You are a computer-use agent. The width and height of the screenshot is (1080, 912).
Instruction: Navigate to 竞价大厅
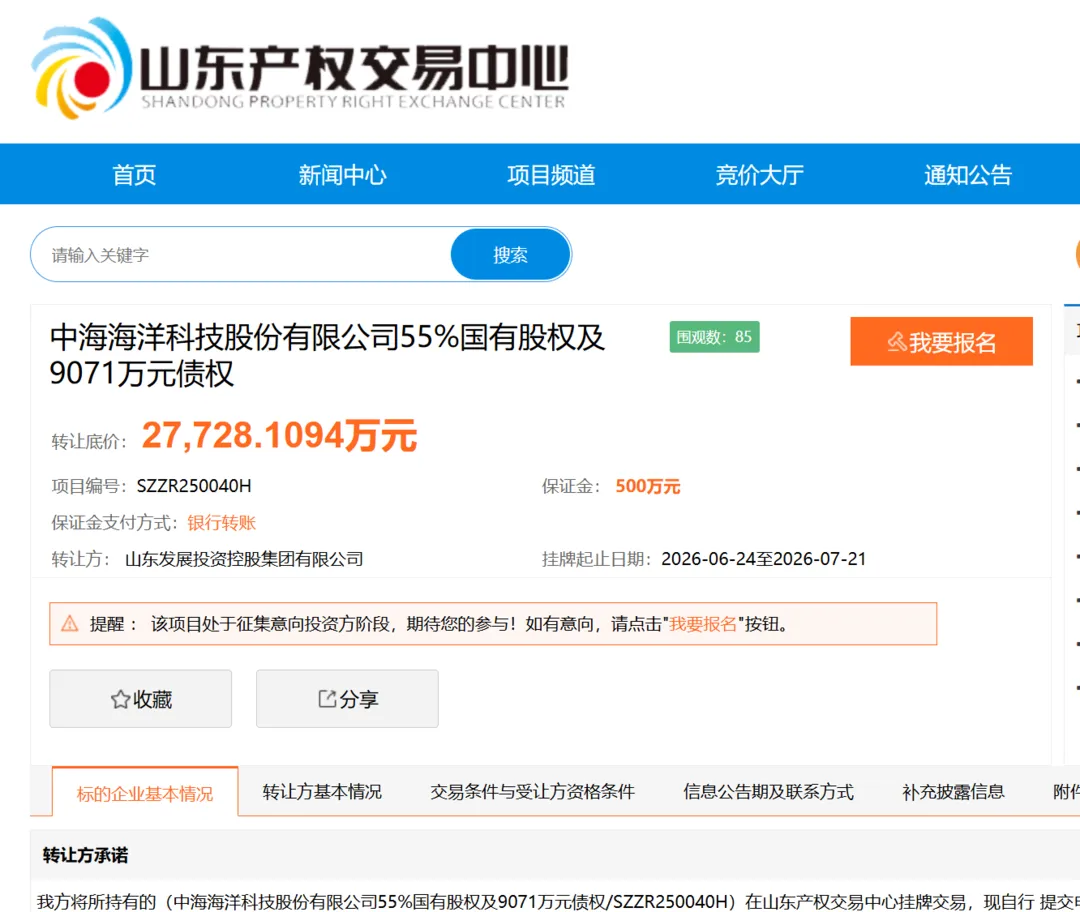pyautogui.click(x=760, y=175)
